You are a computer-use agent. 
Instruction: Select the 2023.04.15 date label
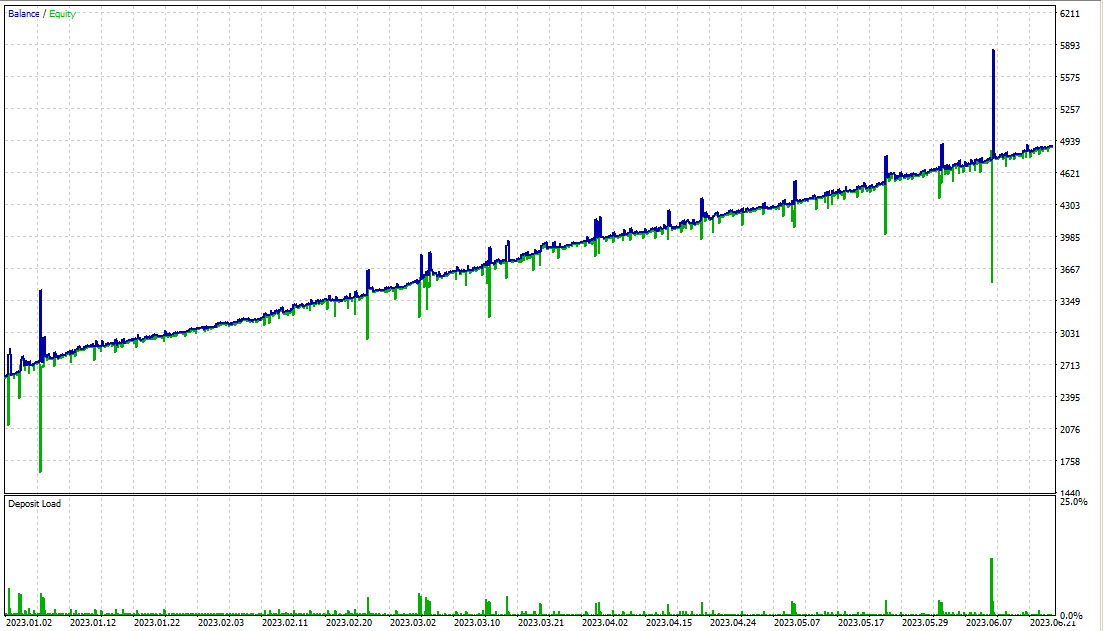669,623
